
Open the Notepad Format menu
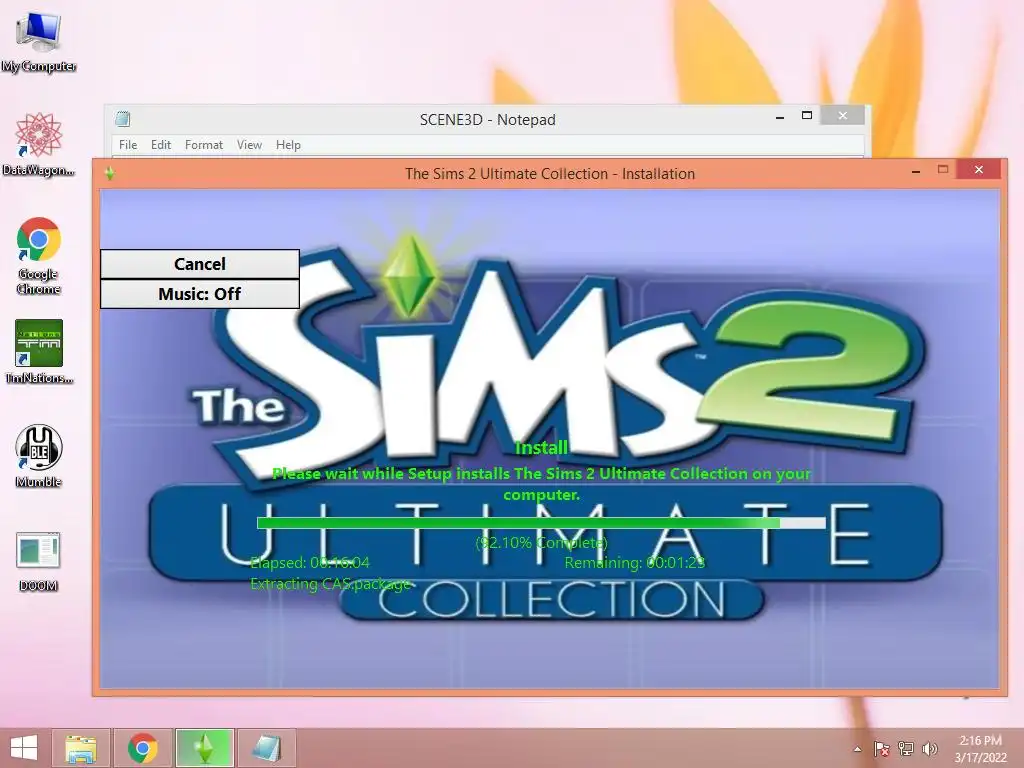click(204, 144)
